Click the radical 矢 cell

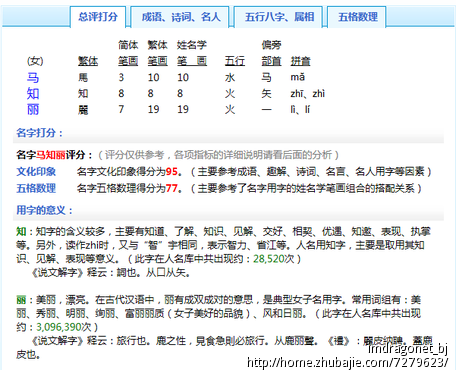point(266,94)
